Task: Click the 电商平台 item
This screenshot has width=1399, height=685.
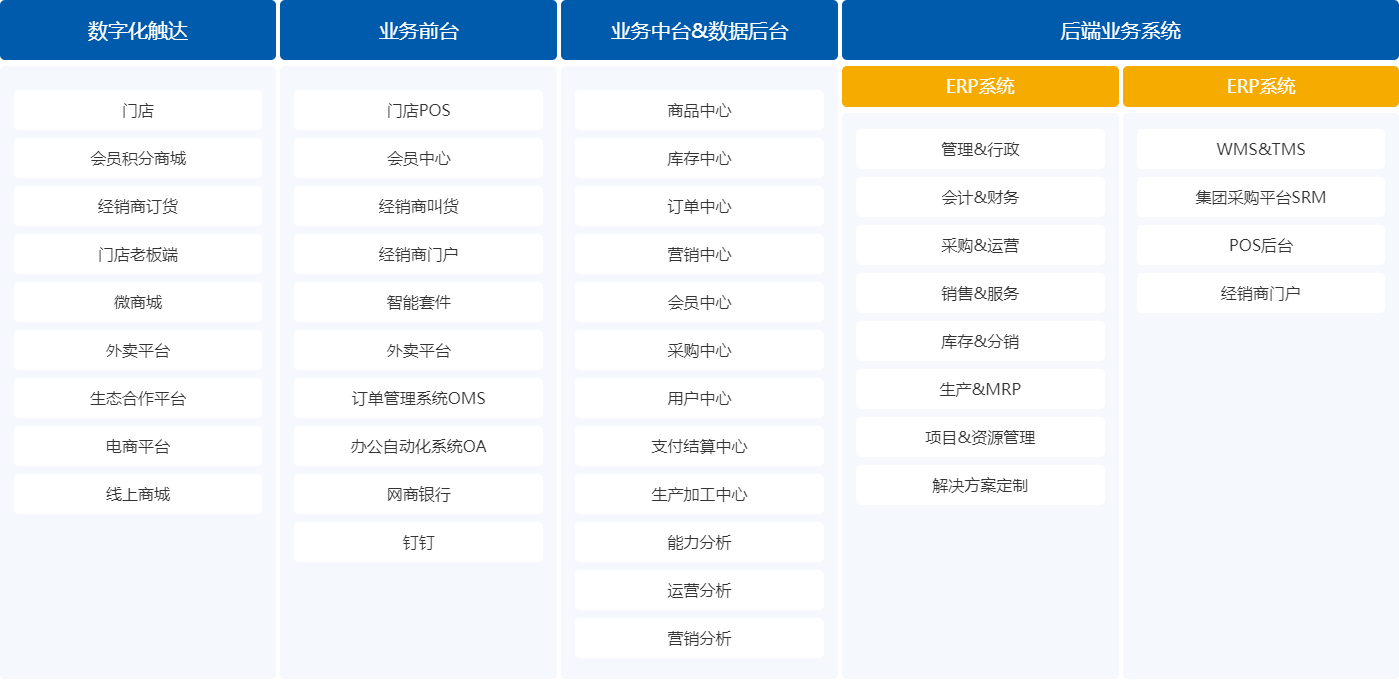Action: tap(138, 446)
